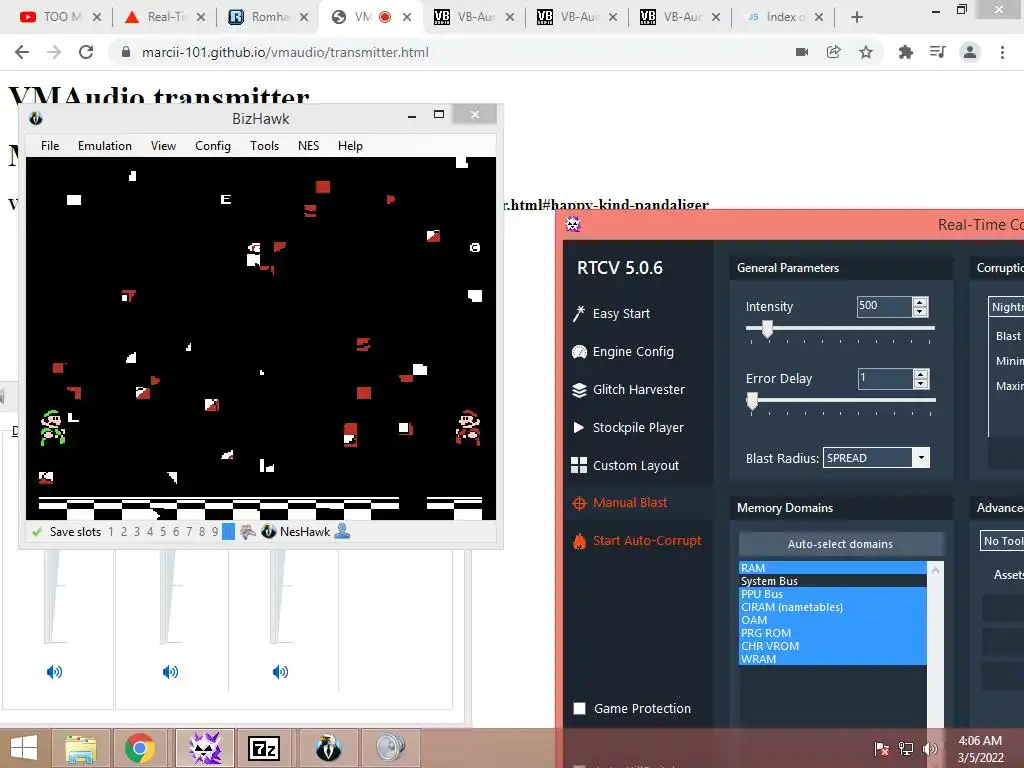Click the green checkmark icon in BizHawk status bar
The height and width of the screenshot is (768, 1024).
coord(37,532)
